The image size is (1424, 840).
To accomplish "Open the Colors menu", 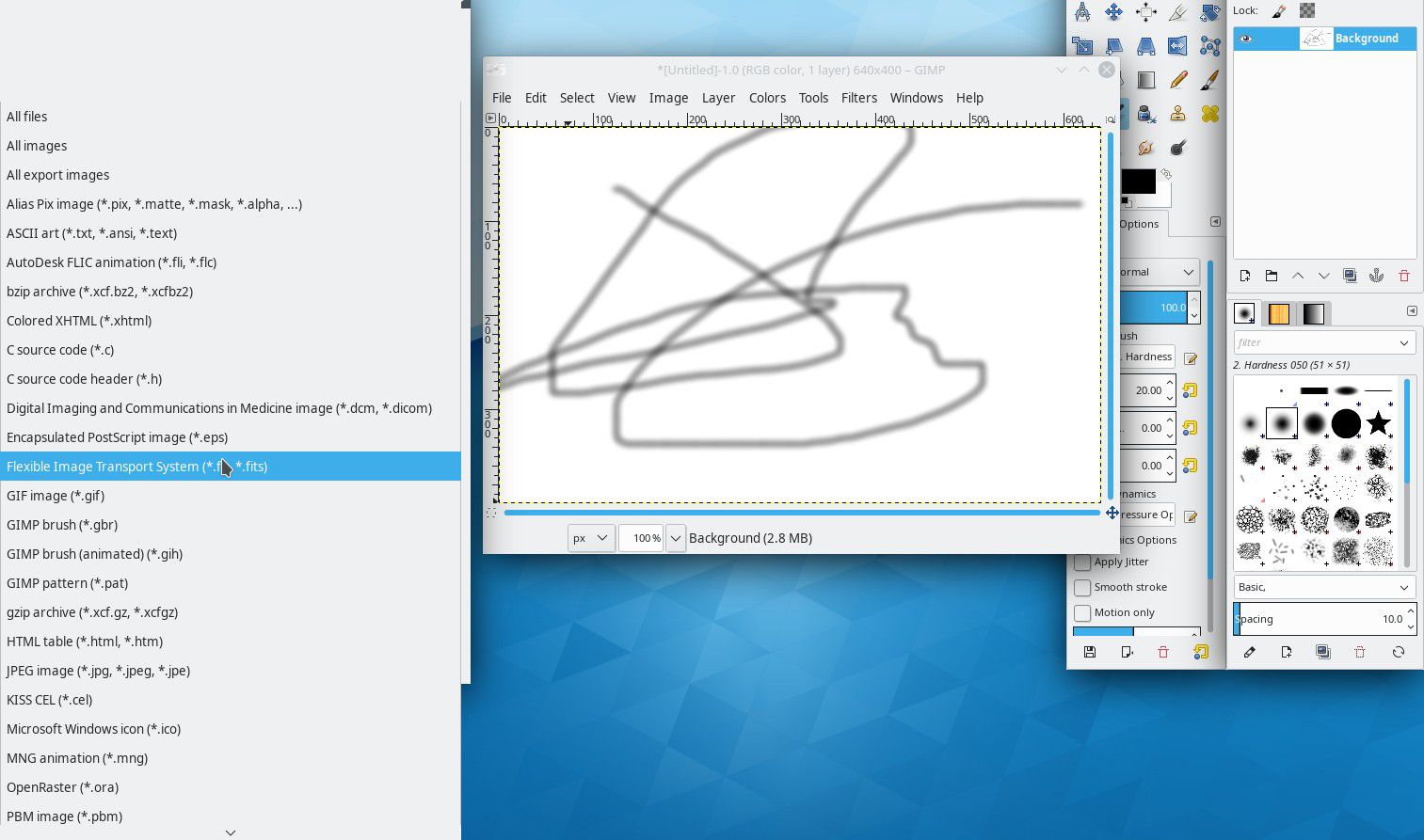I will 767,98.
